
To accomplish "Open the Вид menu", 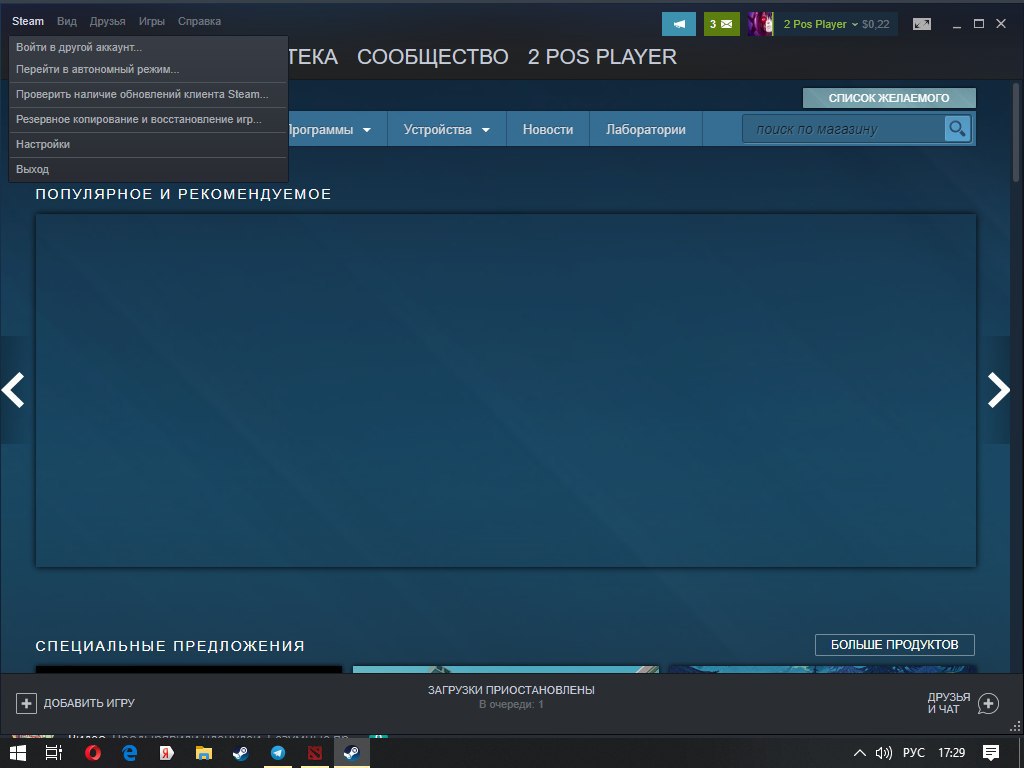I will point(67,21).
